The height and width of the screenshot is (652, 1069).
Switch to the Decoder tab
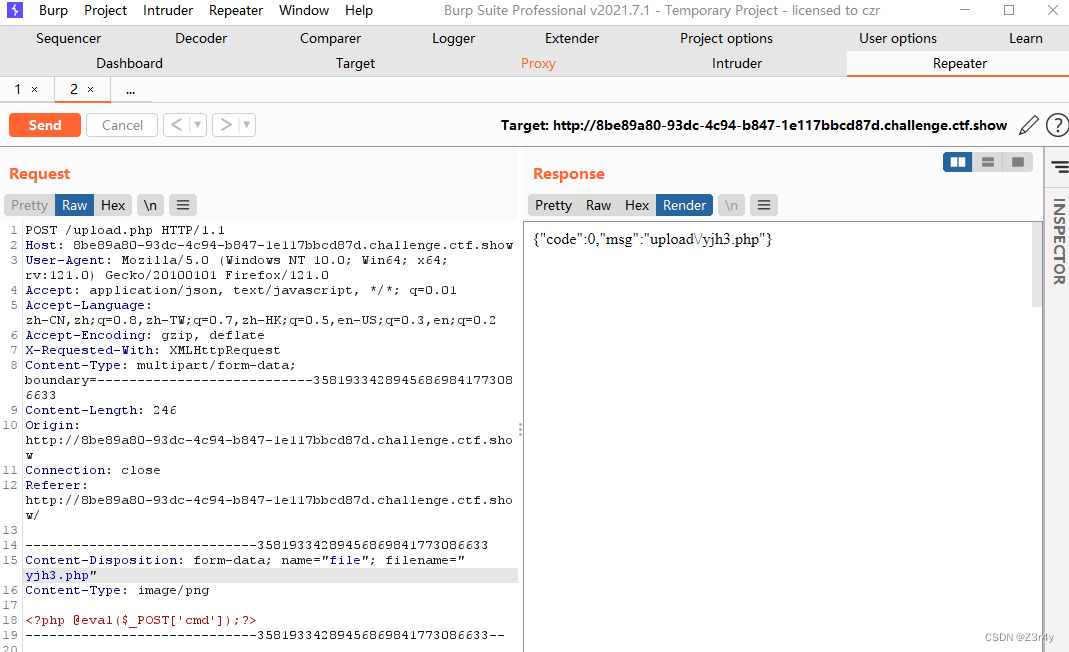click(x=200, y=38)
